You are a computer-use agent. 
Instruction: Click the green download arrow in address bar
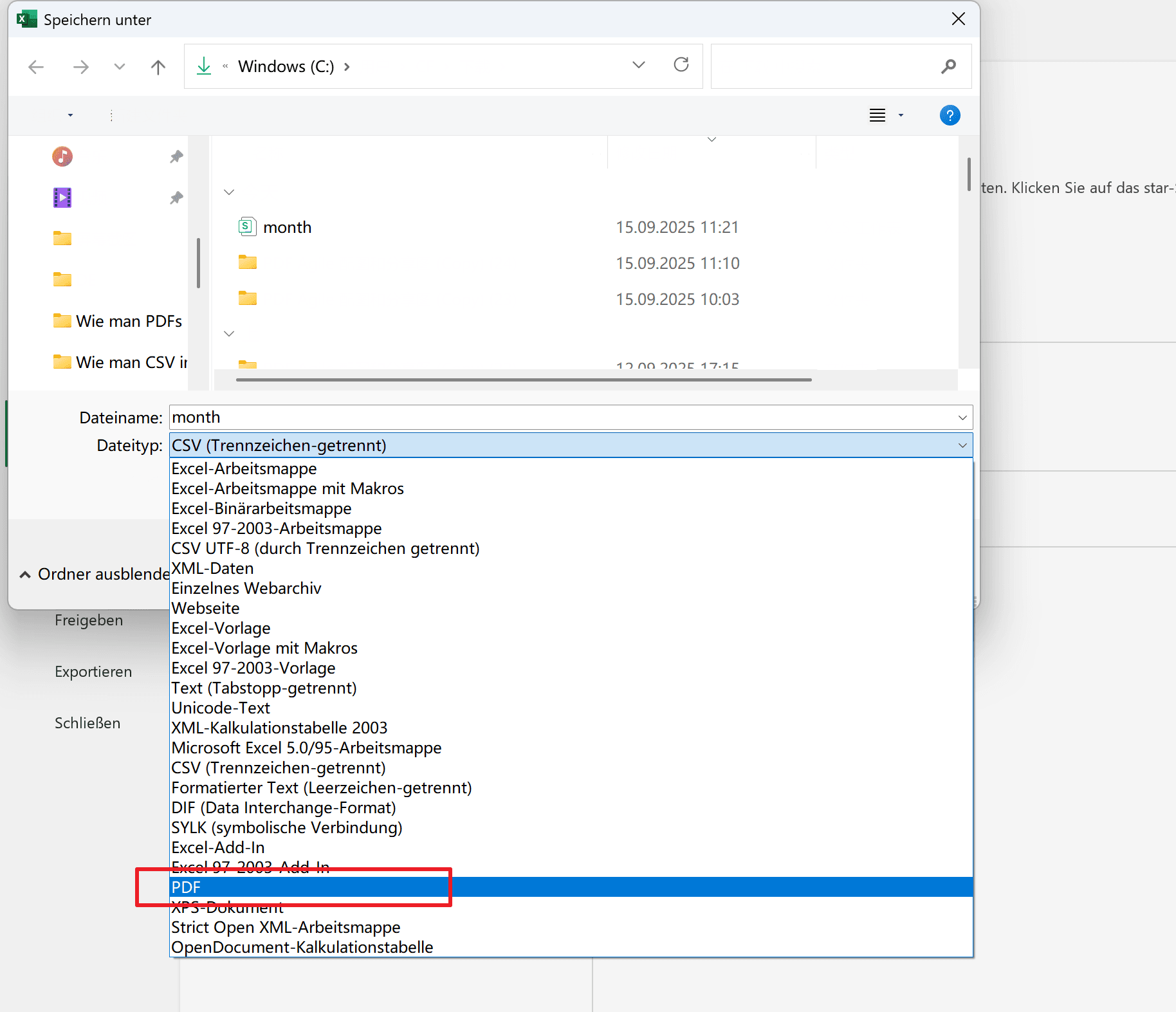(x=204, y=66)
